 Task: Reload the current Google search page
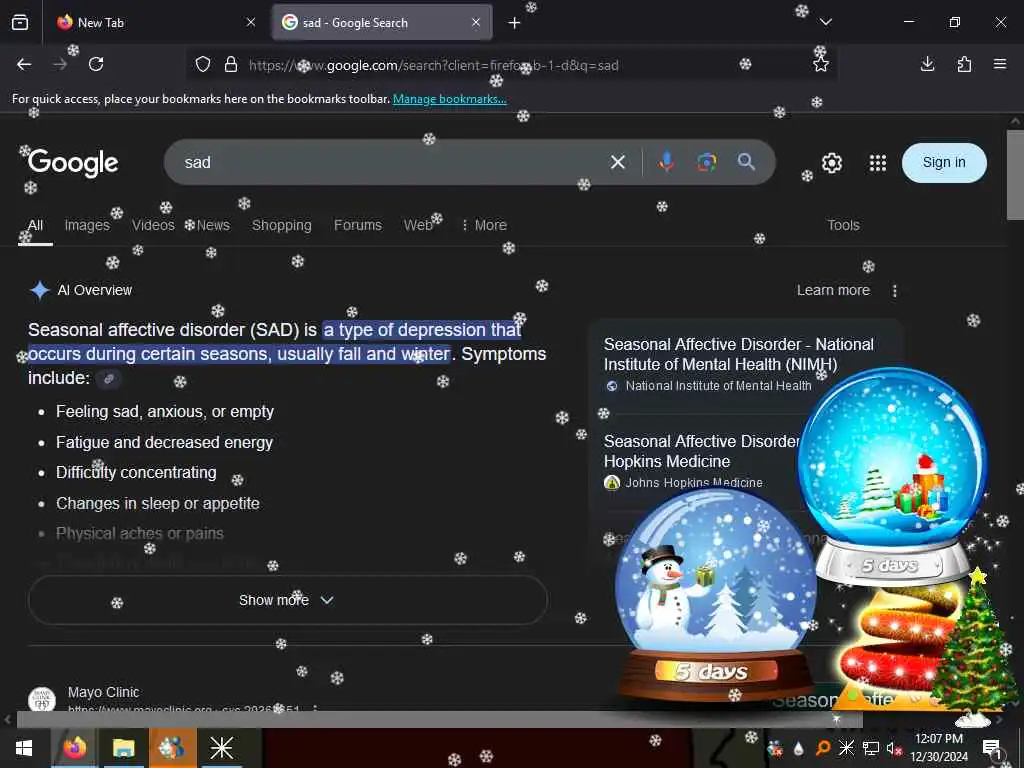[x=96, y=64]
